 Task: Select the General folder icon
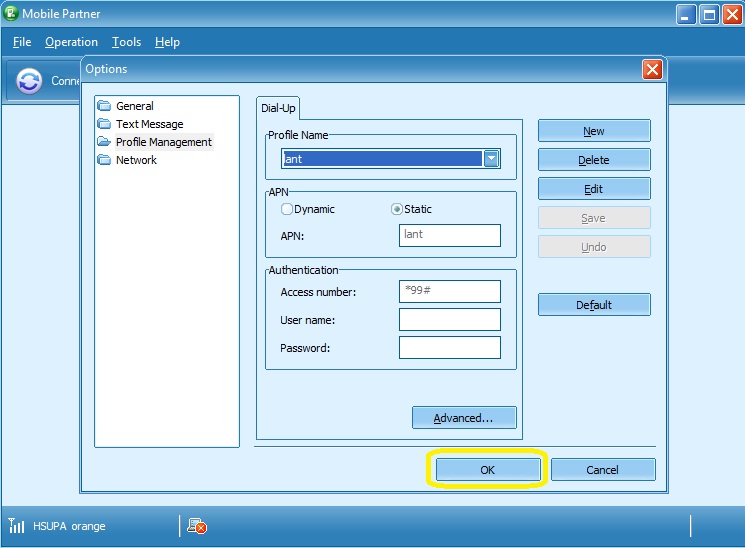pyautogui.click(x=104, y=106)
